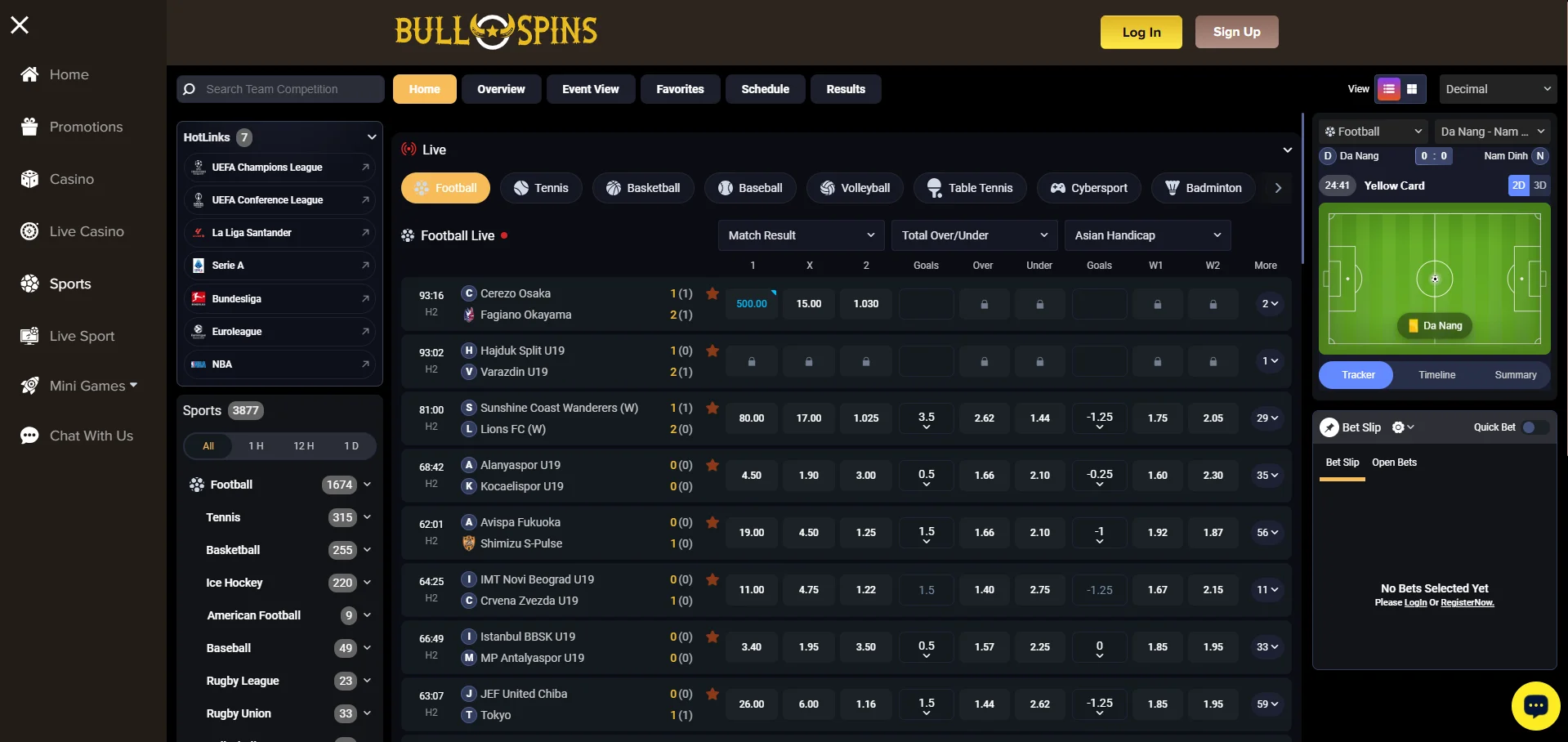Collapse the HotLinks panel

[372, 137]
